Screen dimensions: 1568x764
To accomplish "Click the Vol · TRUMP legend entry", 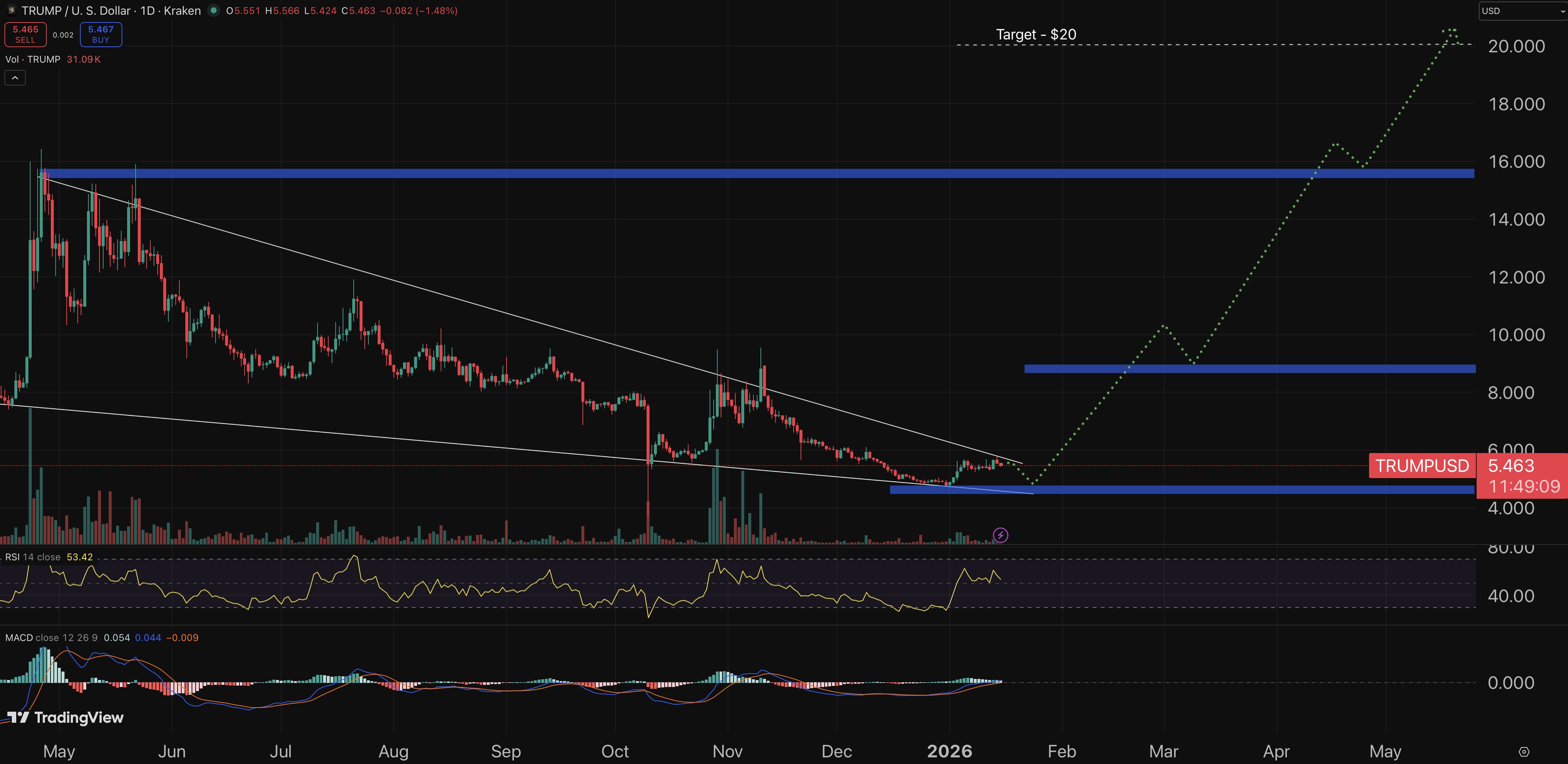I will click(32, 59).
